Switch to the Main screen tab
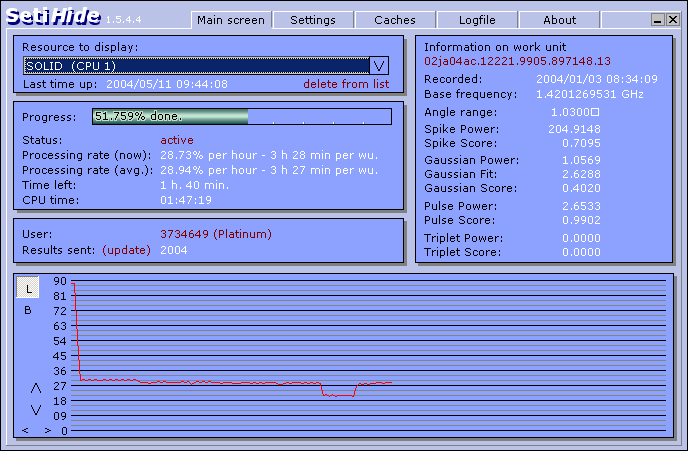Viewport: 688px width, 451px height. 231,20
